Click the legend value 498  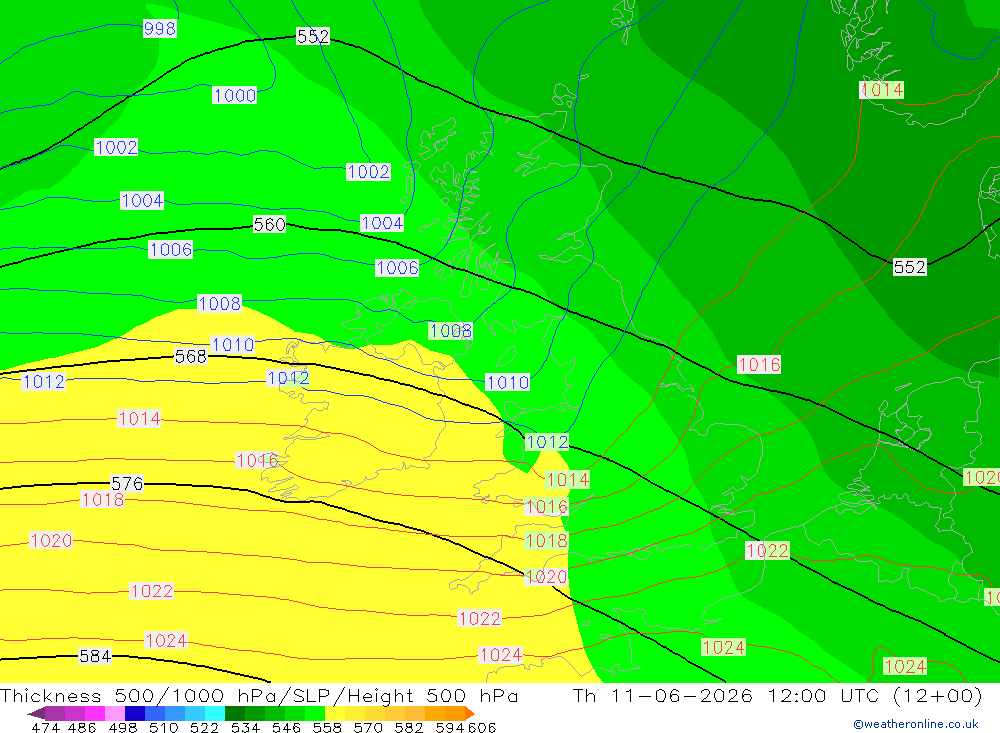click(123, 727)
